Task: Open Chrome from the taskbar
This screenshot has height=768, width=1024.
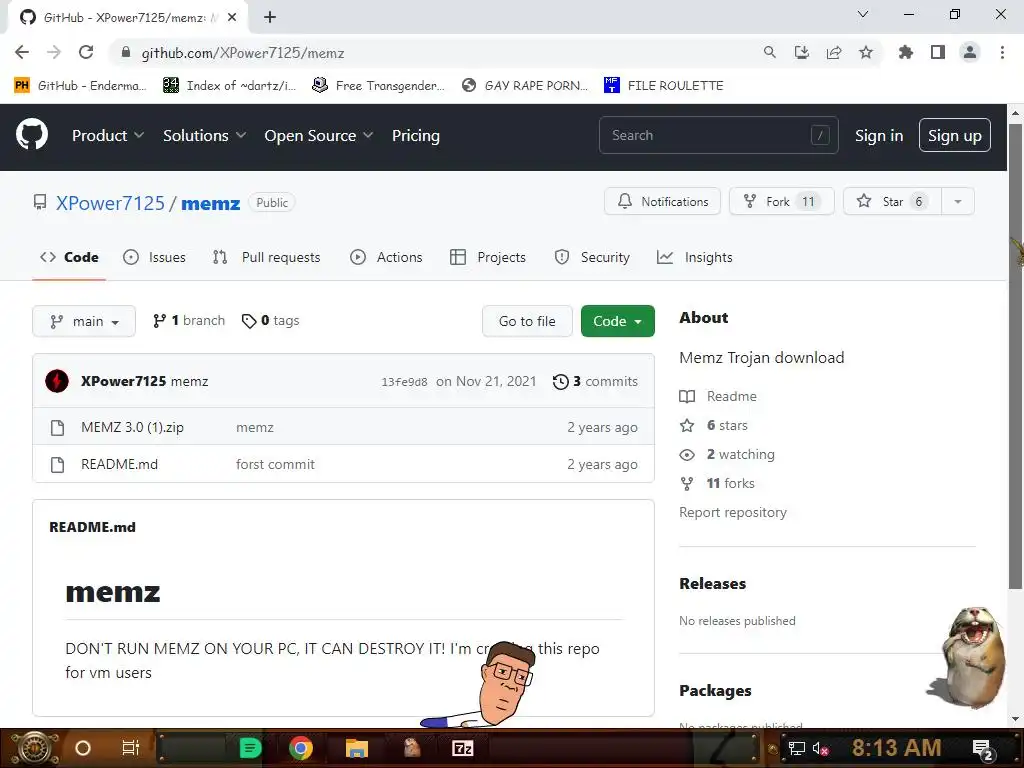Action: (301, 748)
